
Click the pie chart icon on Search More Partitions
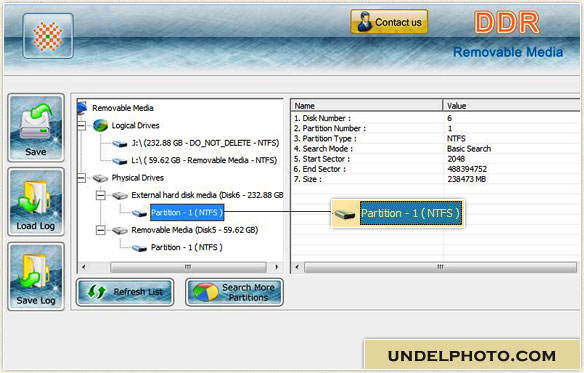(206, 292)
